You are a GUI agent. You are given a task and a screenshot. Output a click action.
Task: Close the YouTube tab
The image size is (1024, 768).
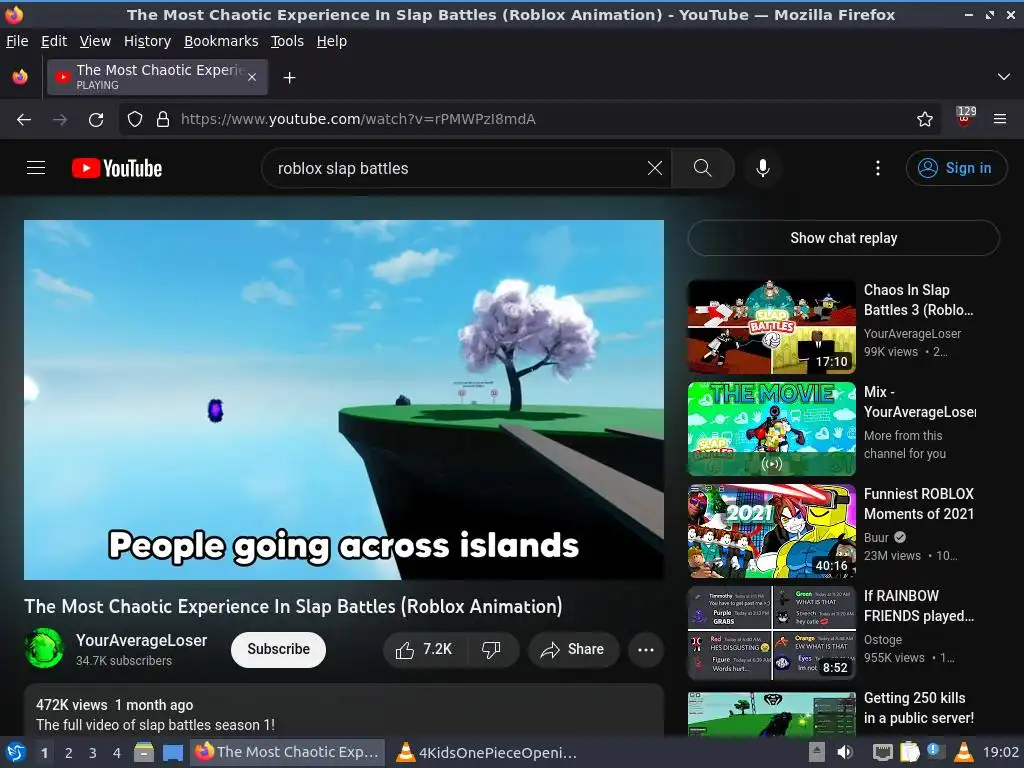tap(252, 77)
